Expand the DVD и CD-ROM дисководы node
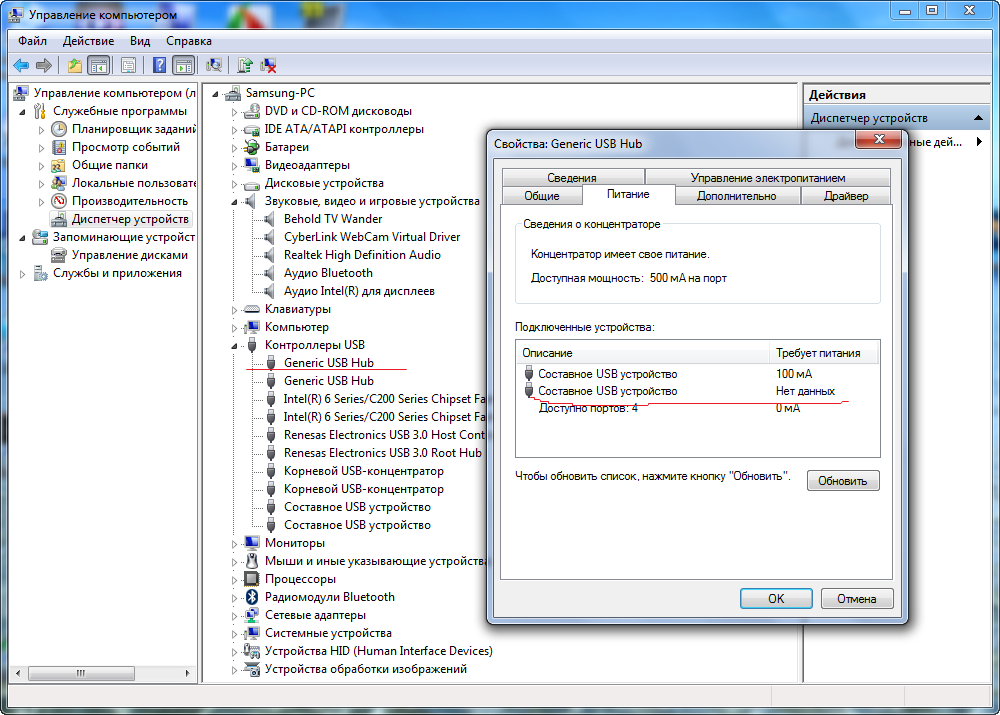The image size is (1000, 715). [236, 112]
